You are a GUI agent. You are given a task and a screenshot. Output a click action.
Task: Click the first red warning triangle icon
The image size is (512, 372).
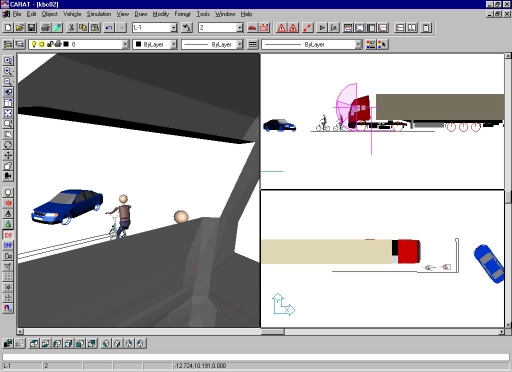pyautogui.click(x=281, y=28)
